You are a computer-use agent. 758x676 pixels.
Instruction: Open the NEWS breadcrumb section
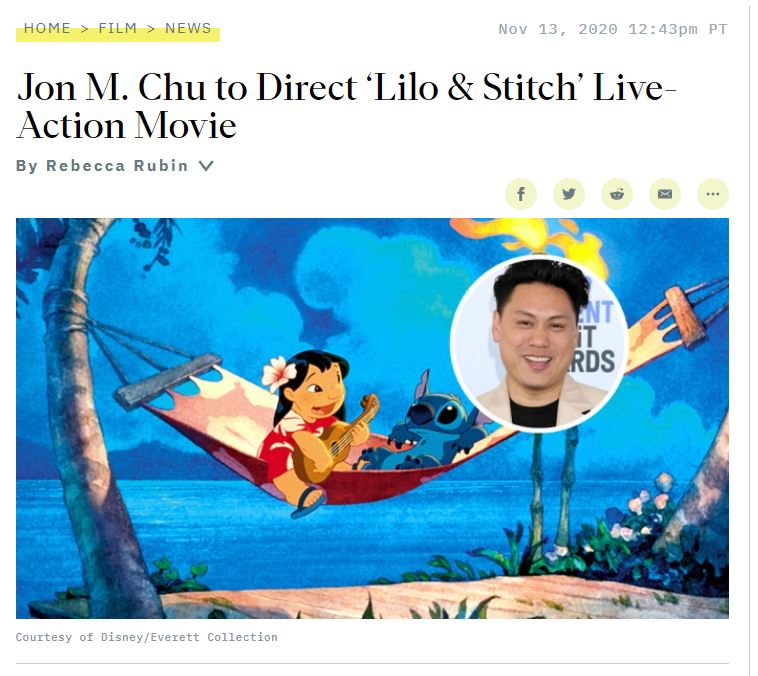point(188,29)
